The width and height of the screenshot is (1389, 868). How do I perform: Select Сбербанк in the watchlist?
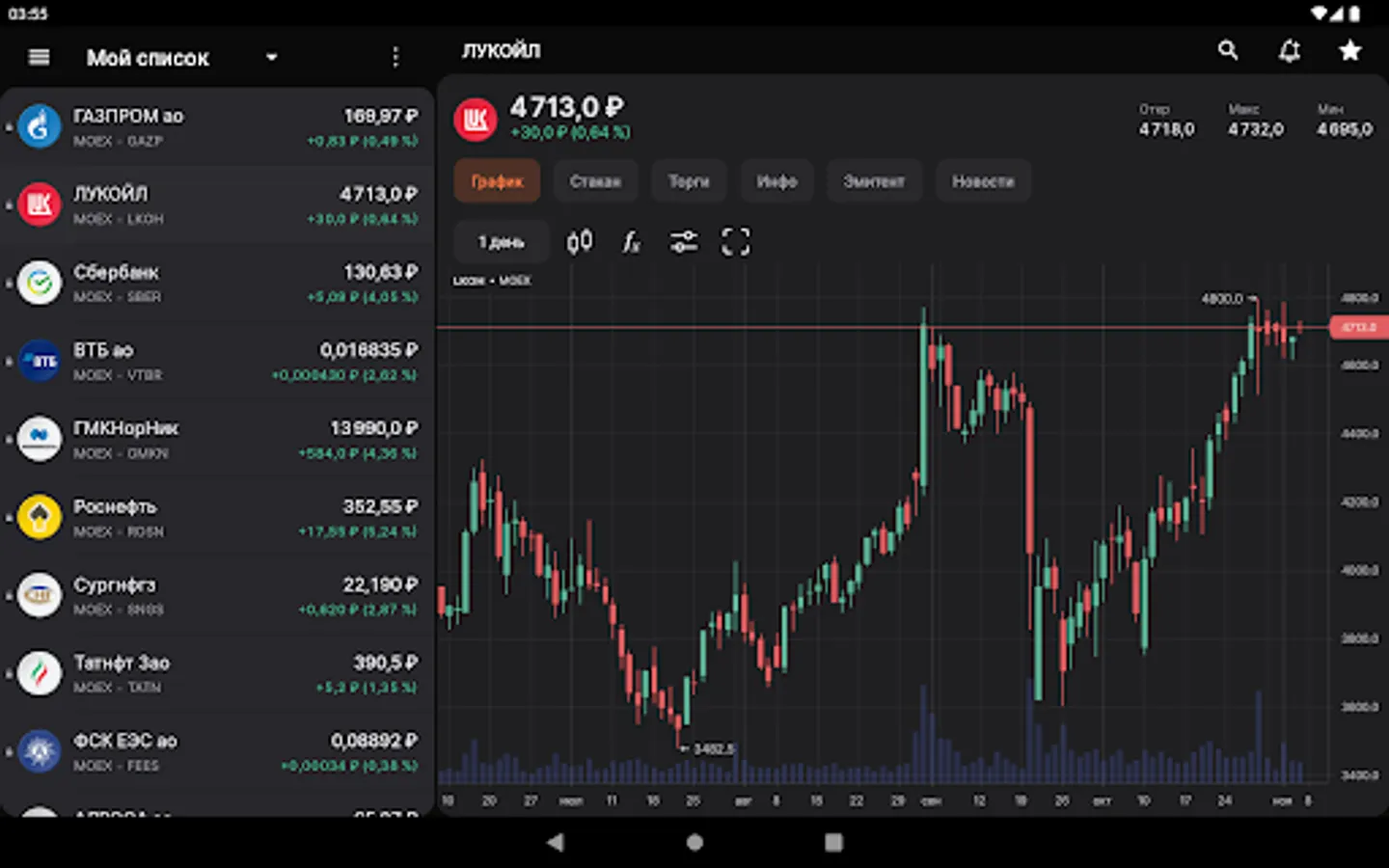tap(217, 284)
